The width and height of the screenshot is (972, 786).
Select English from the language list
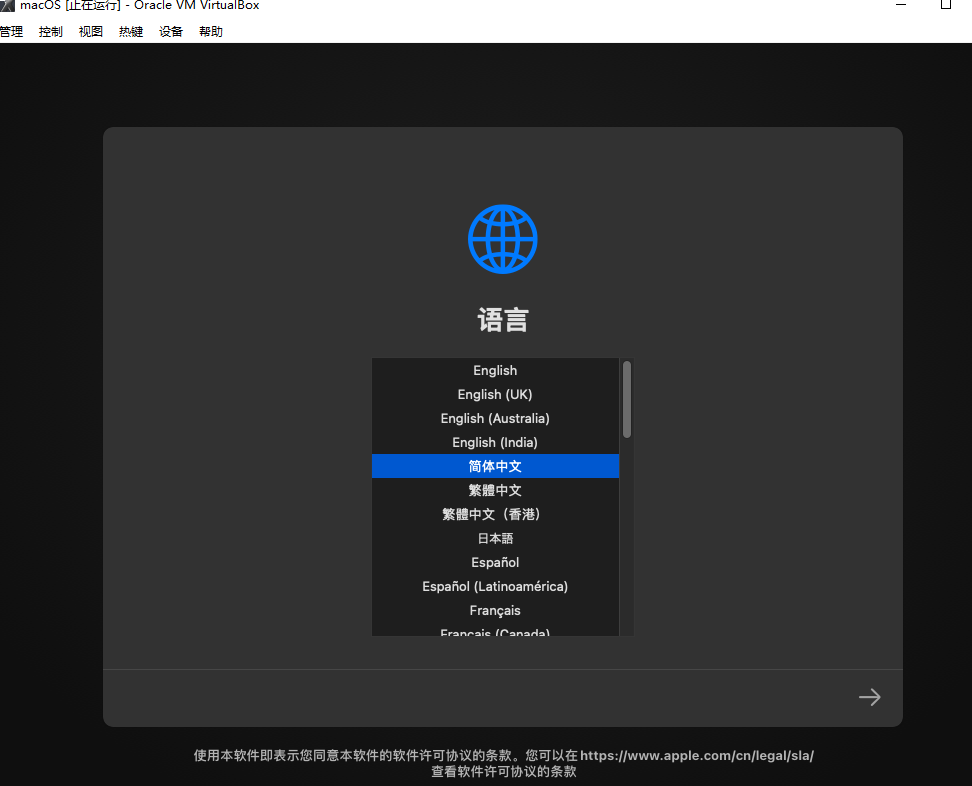pos(495,371)
